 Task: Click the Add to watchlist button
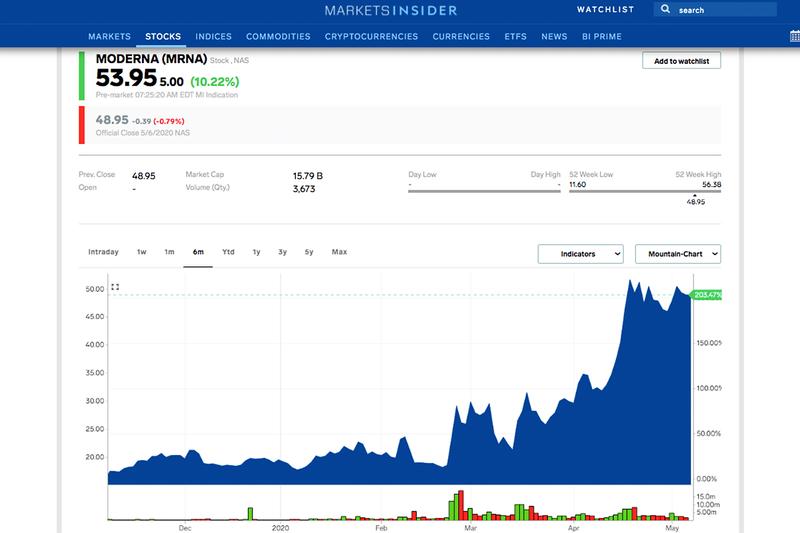click(681, 61)
